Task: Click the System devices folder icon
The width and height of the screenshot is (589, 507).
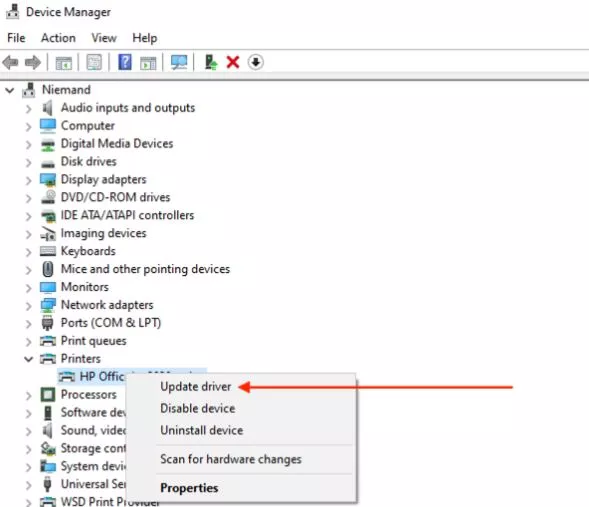Action: pyautogui.click(x=48, y=466)
